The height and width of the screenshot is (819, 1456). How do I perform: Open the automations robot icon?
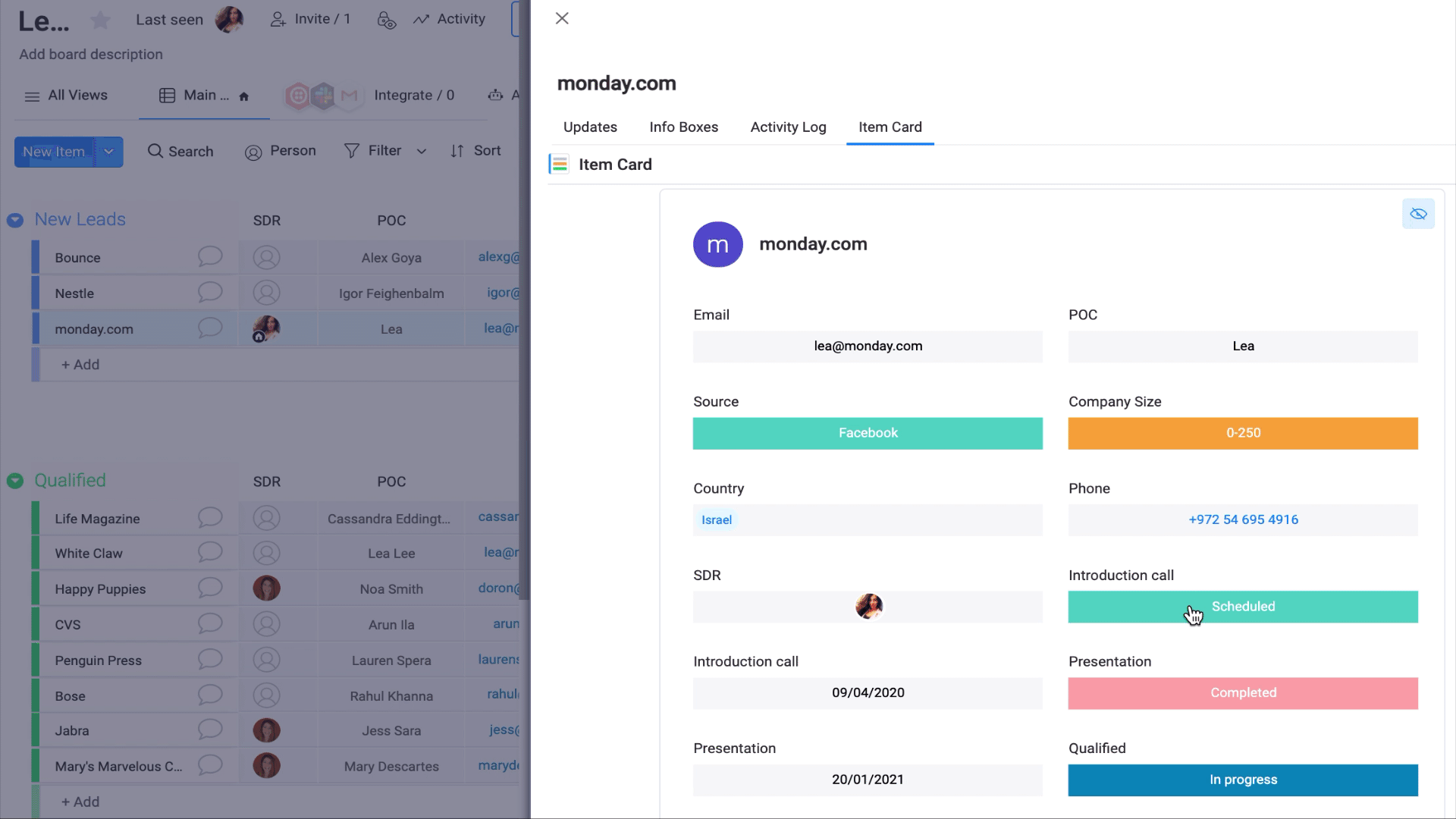click(x=495, y=96)
